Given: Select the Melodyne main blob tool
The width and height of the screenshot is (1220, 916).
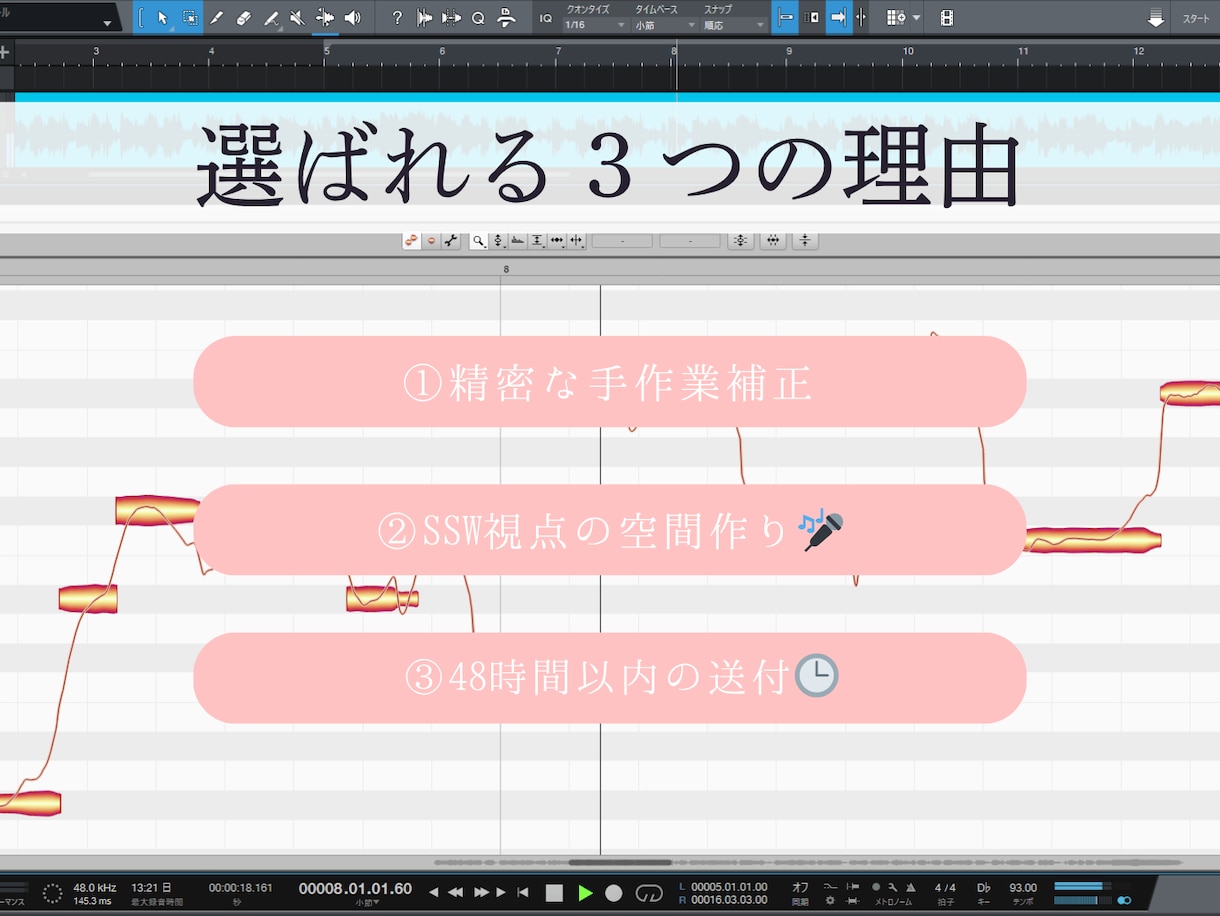Looking at the screenshot, I should tap(411, 240).
